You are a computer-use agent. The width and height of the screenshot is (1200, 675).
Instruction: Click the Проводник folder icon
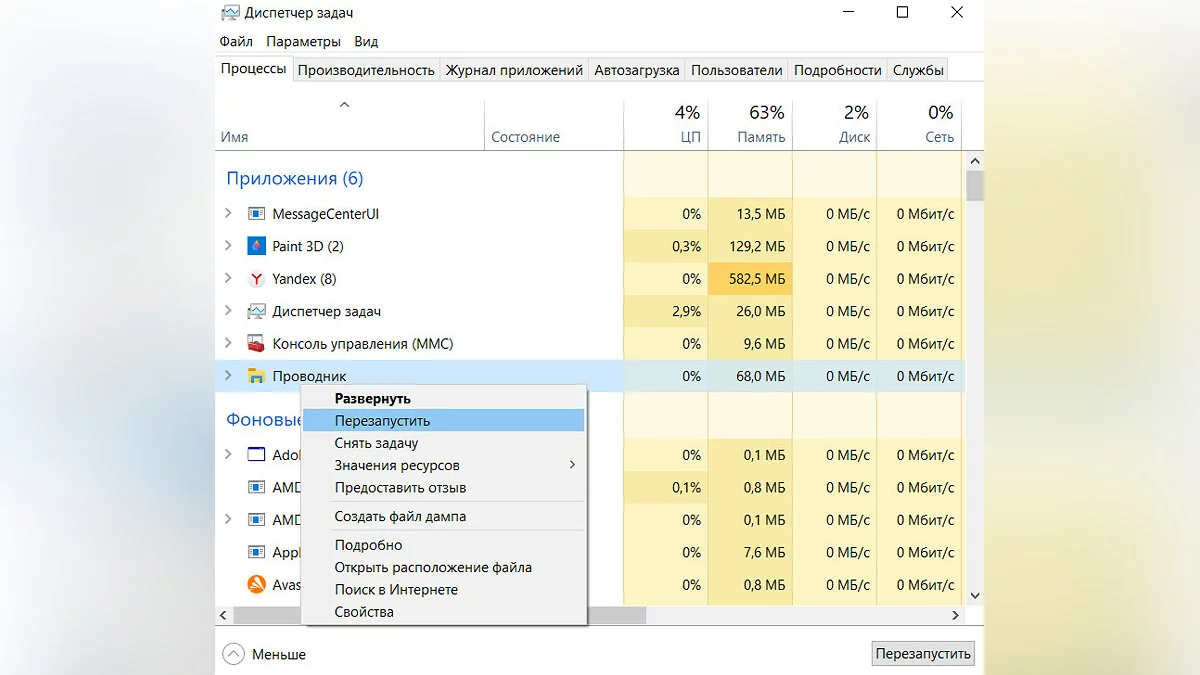coord(256,376)
